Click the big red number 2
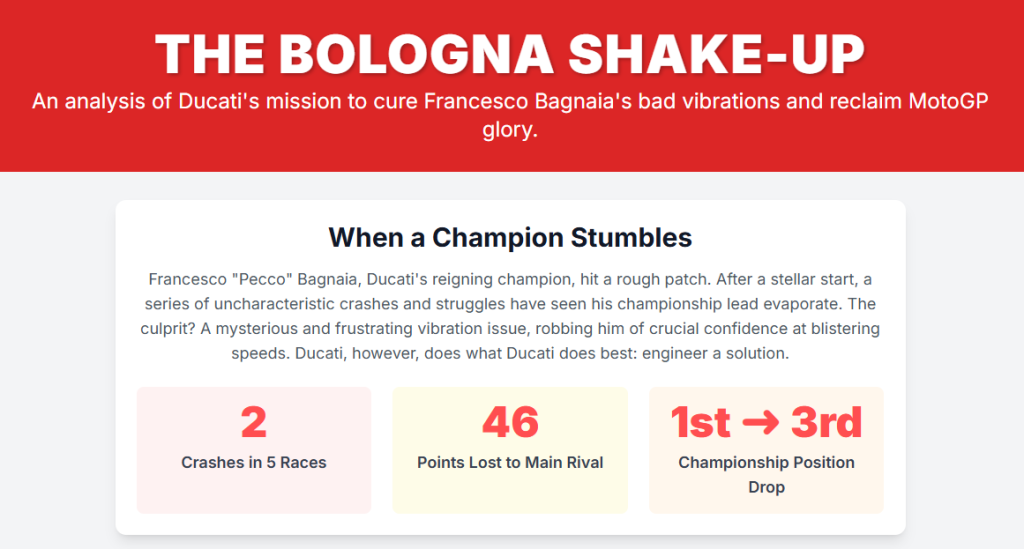1024x549 pixels. [x=254, y=423]
